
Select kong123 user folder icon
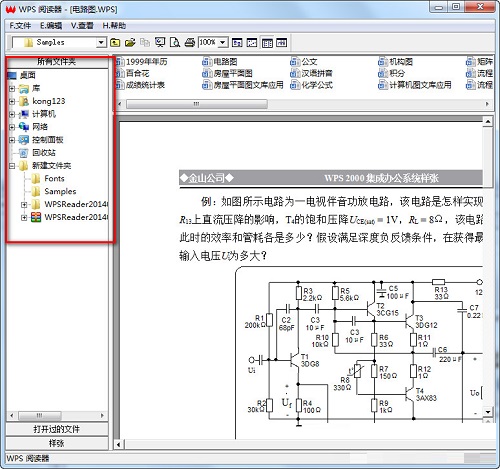pos(24,101)
